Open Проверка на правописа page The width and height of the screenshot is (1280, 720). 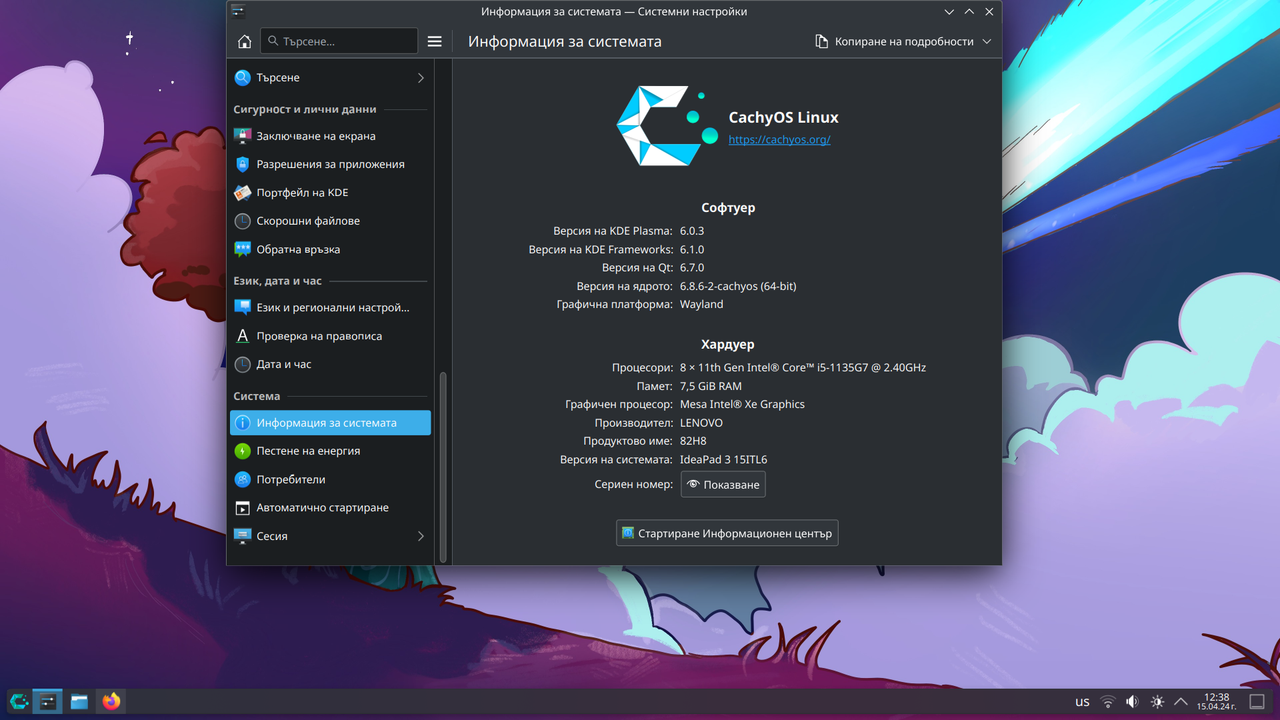click(x=330, y=336)
